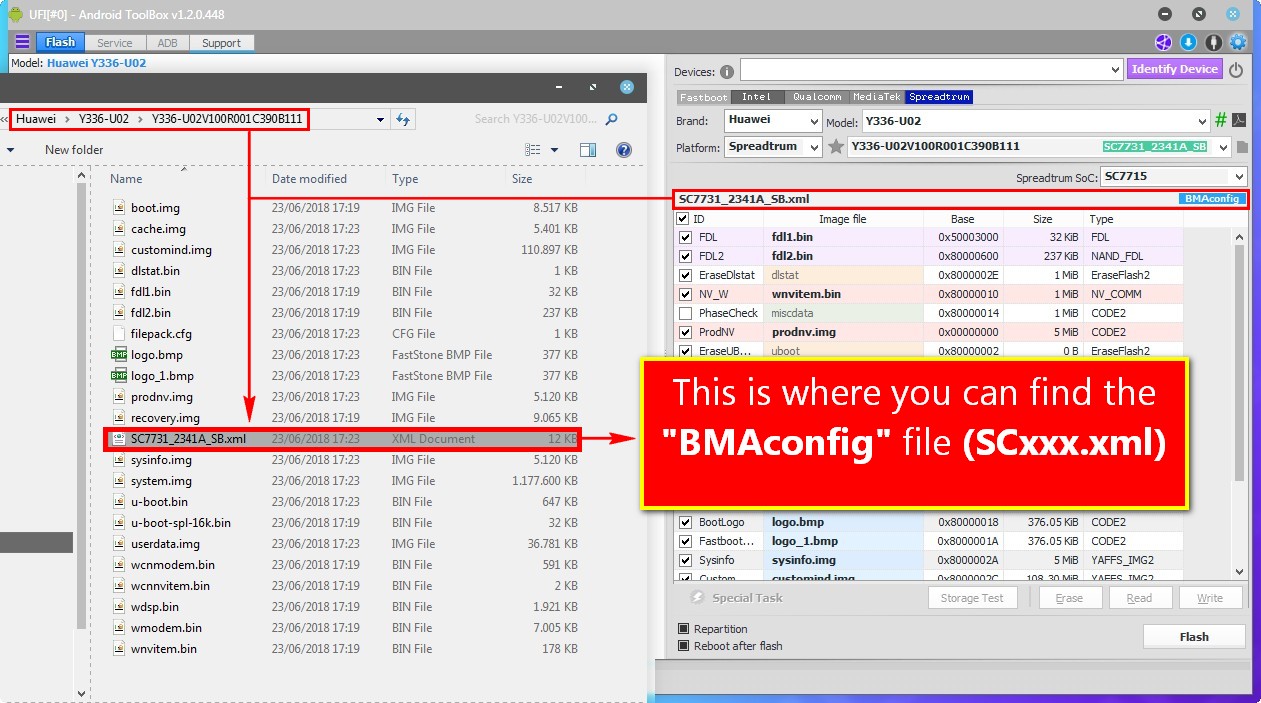1261x703 pixels.
Task: Open the blue settings gear icon
Action: click(x=1238, y=42)
